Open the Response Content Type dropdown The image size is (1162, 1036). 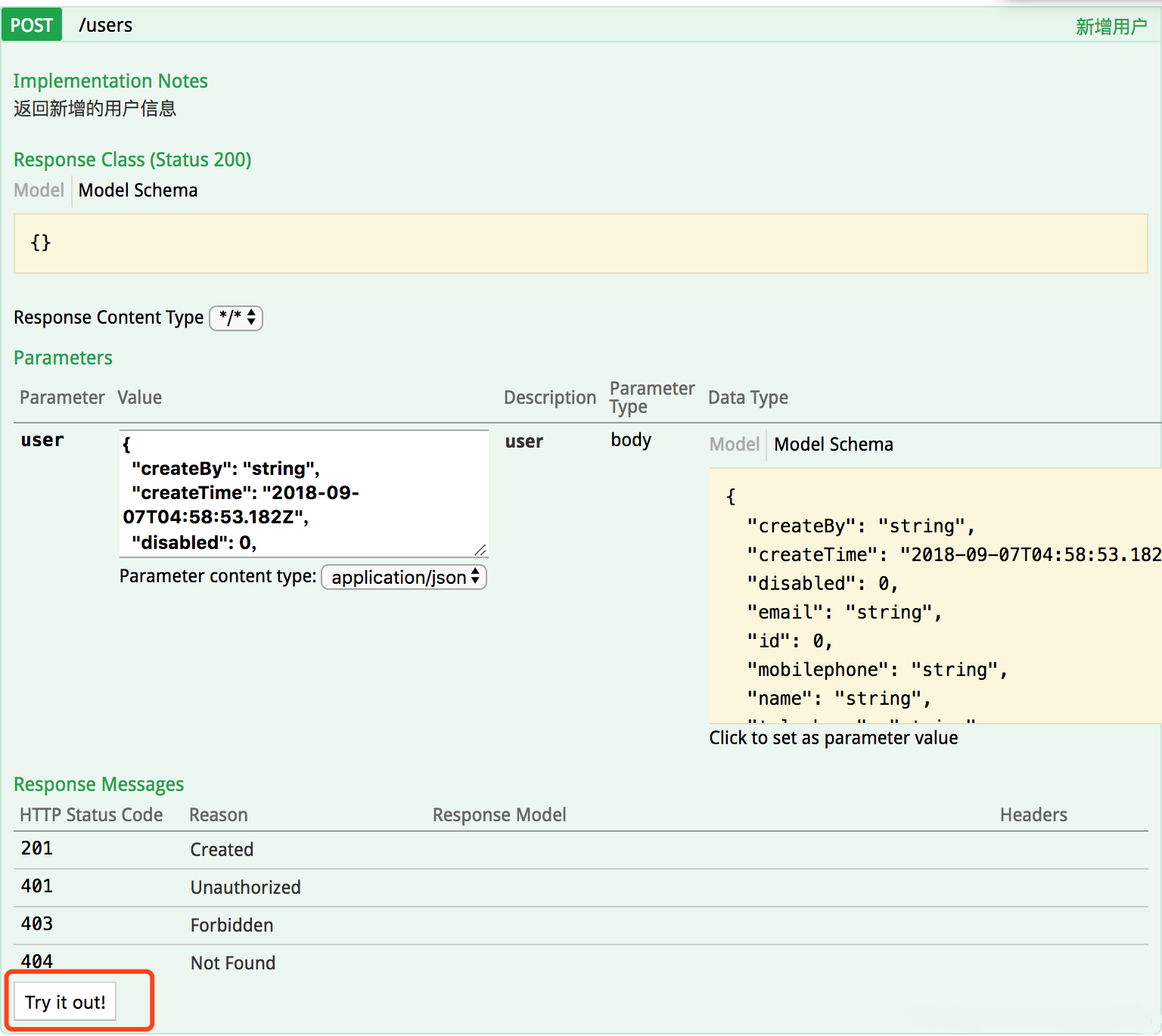tap(236, 318)
